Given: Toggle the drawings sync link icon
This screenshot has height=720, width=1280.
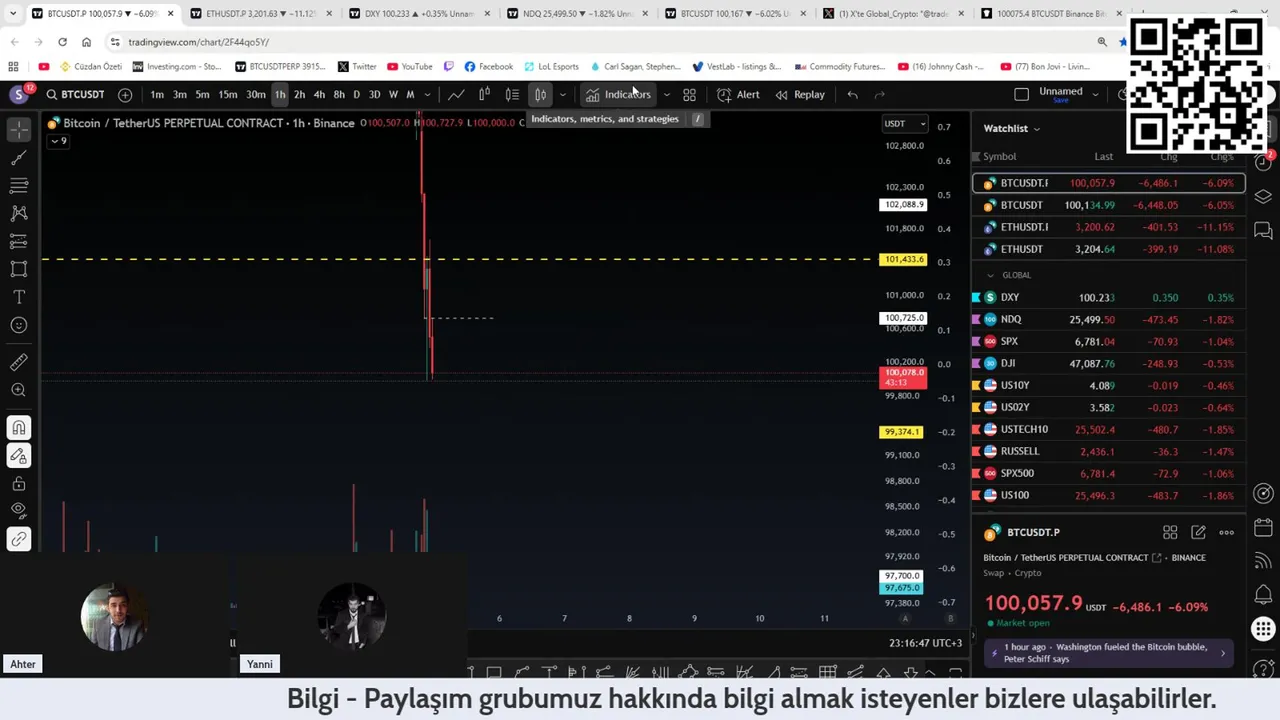Looking at the screenshot, I should tap(18, 539).
